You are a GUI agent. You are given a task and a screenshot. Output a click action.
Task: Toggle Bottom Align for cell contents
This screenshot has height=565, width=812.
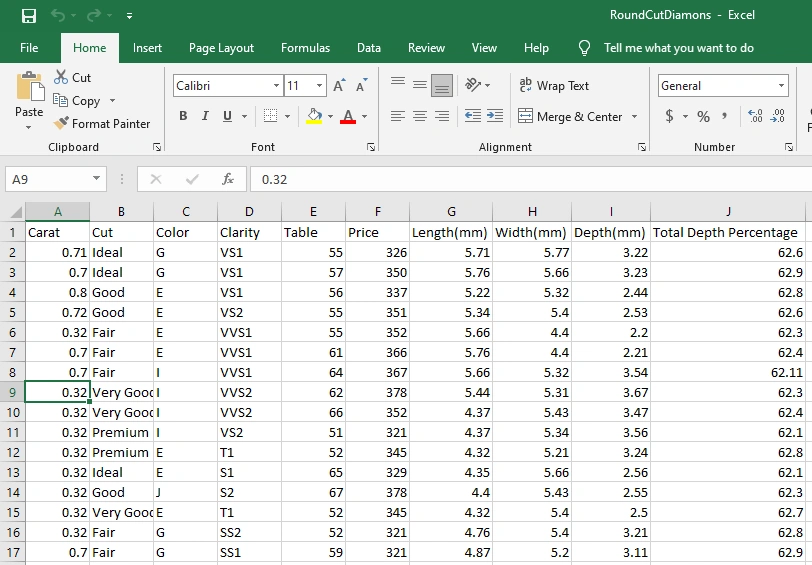coord(442,85)
